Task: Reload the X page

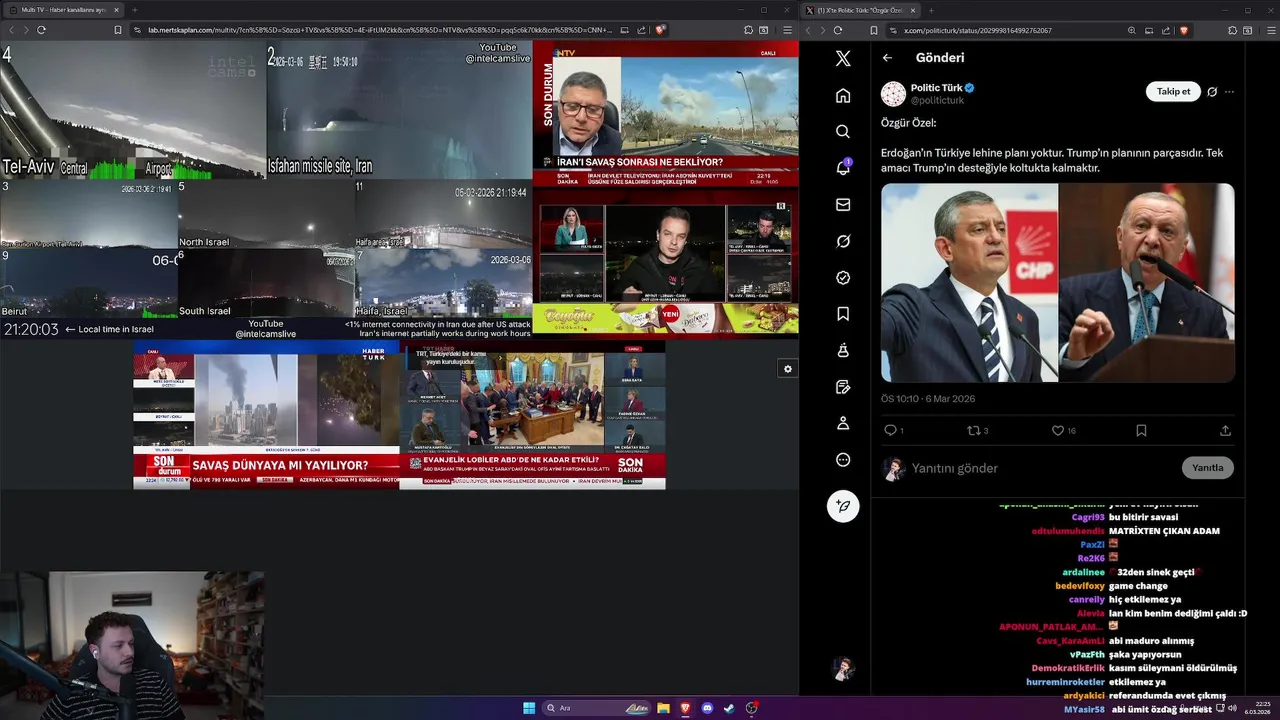Action: click(x=837, y=30)
